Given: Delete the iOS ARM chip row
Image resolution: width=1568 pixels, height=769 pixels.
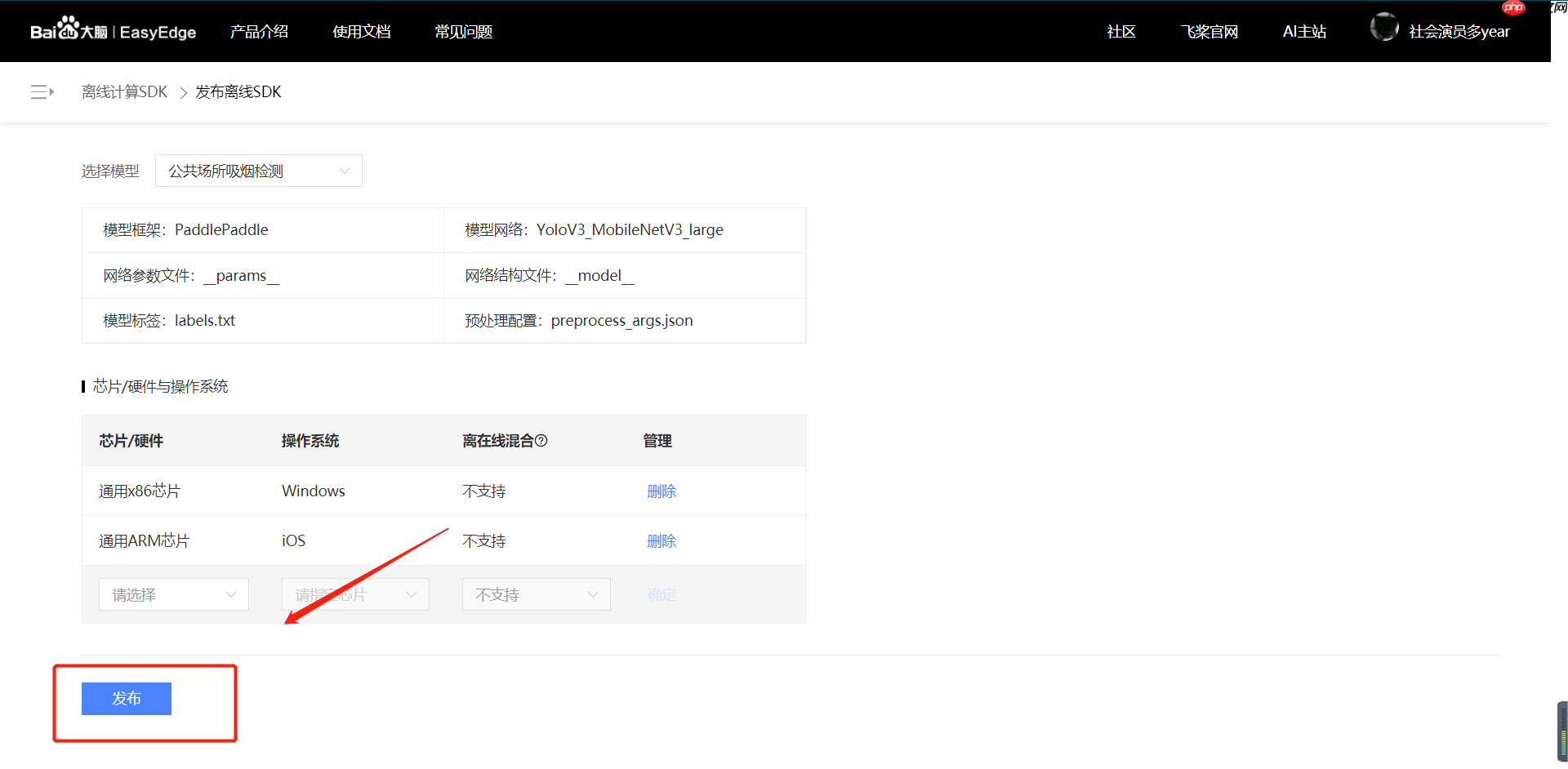Looking at the screenshot, I should pos(661,540).
